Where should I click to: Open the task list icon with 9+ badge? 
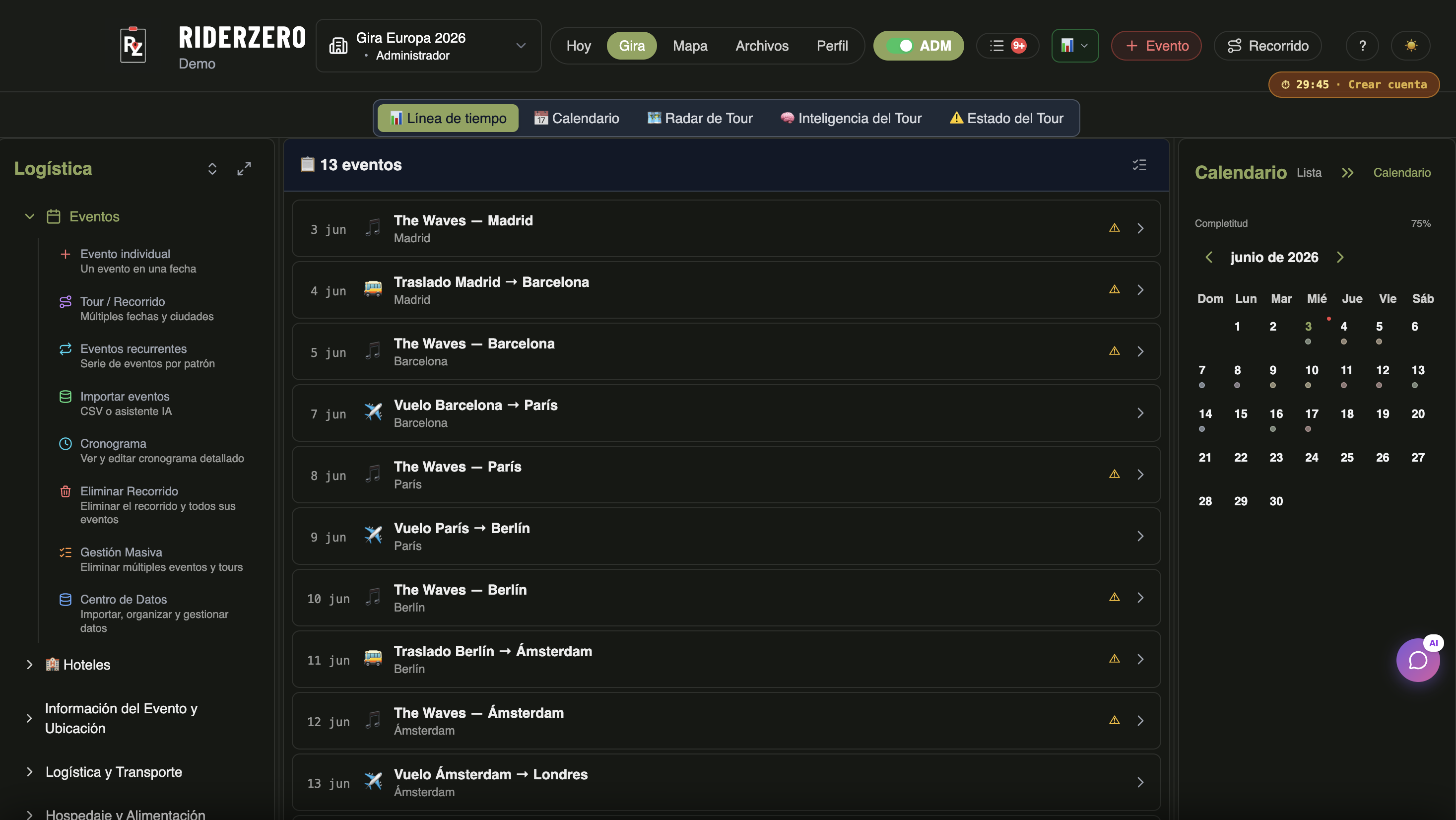pos(1007,46)
